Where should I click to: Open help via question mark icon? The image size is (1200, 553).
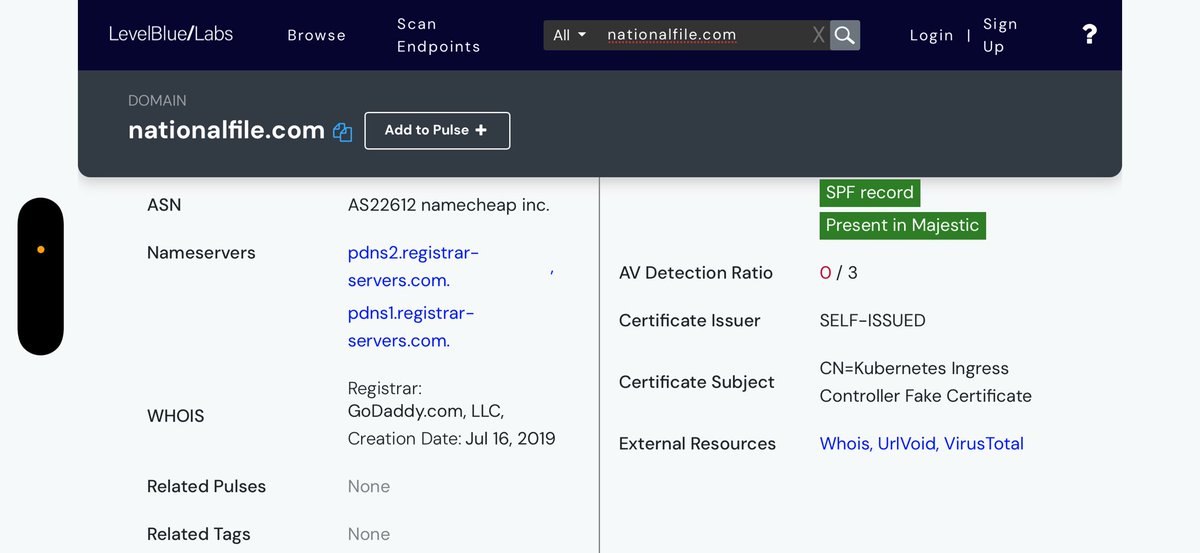coord(1089,35)
